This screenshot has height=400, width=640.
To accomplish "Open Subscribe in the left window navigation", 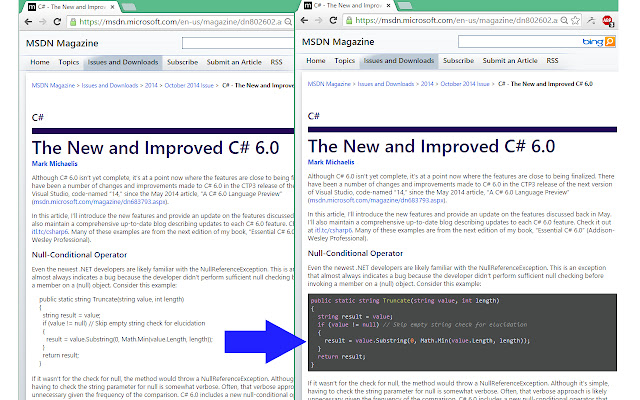I will click(182, 62).
